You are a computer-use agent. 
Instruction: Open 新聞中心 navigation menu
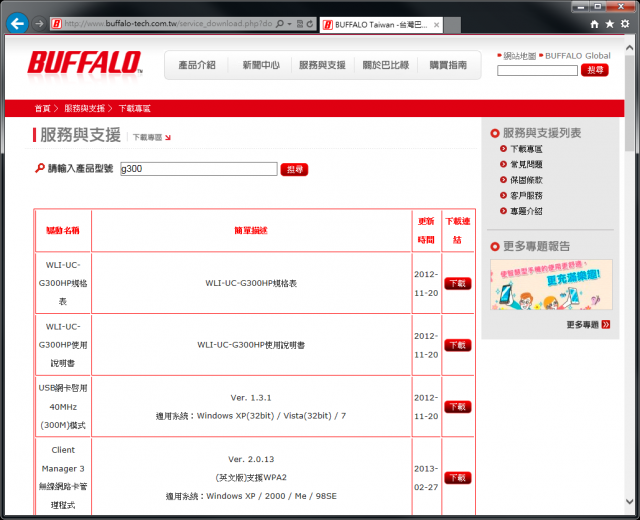(x=261, y=65)
